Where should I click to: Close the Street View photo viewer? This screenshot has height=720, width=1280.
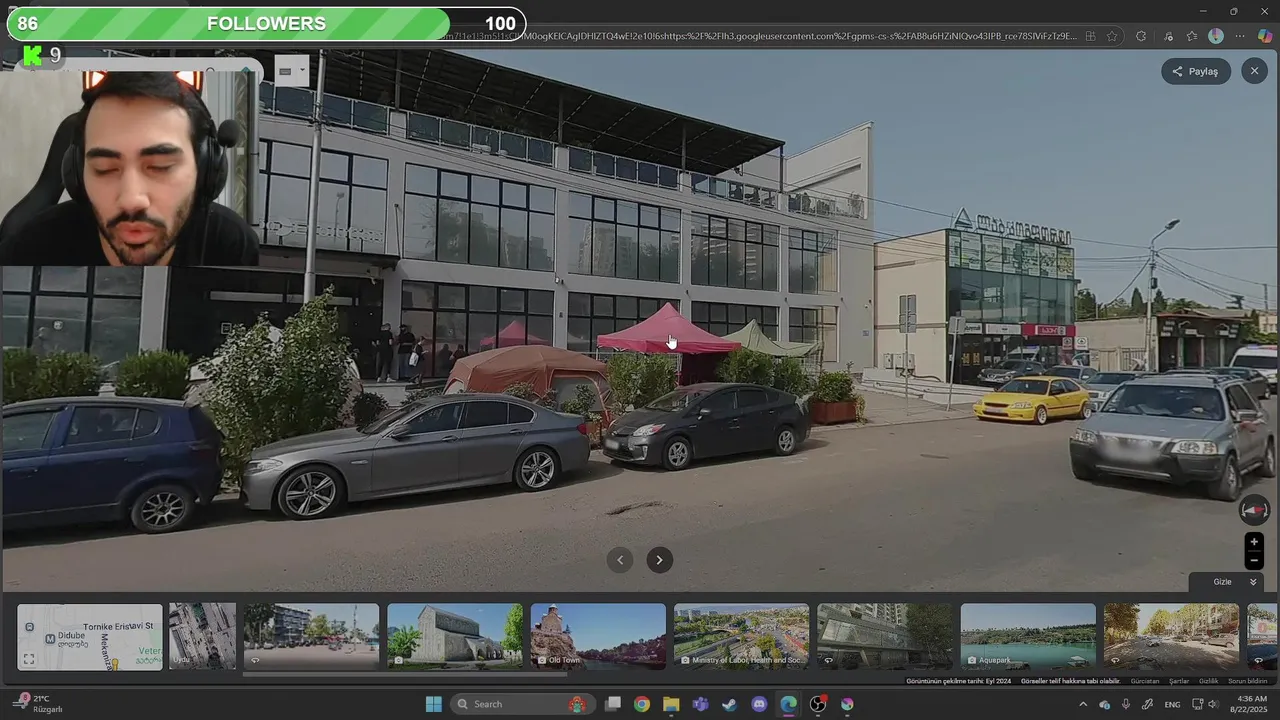click(1254, 71)
